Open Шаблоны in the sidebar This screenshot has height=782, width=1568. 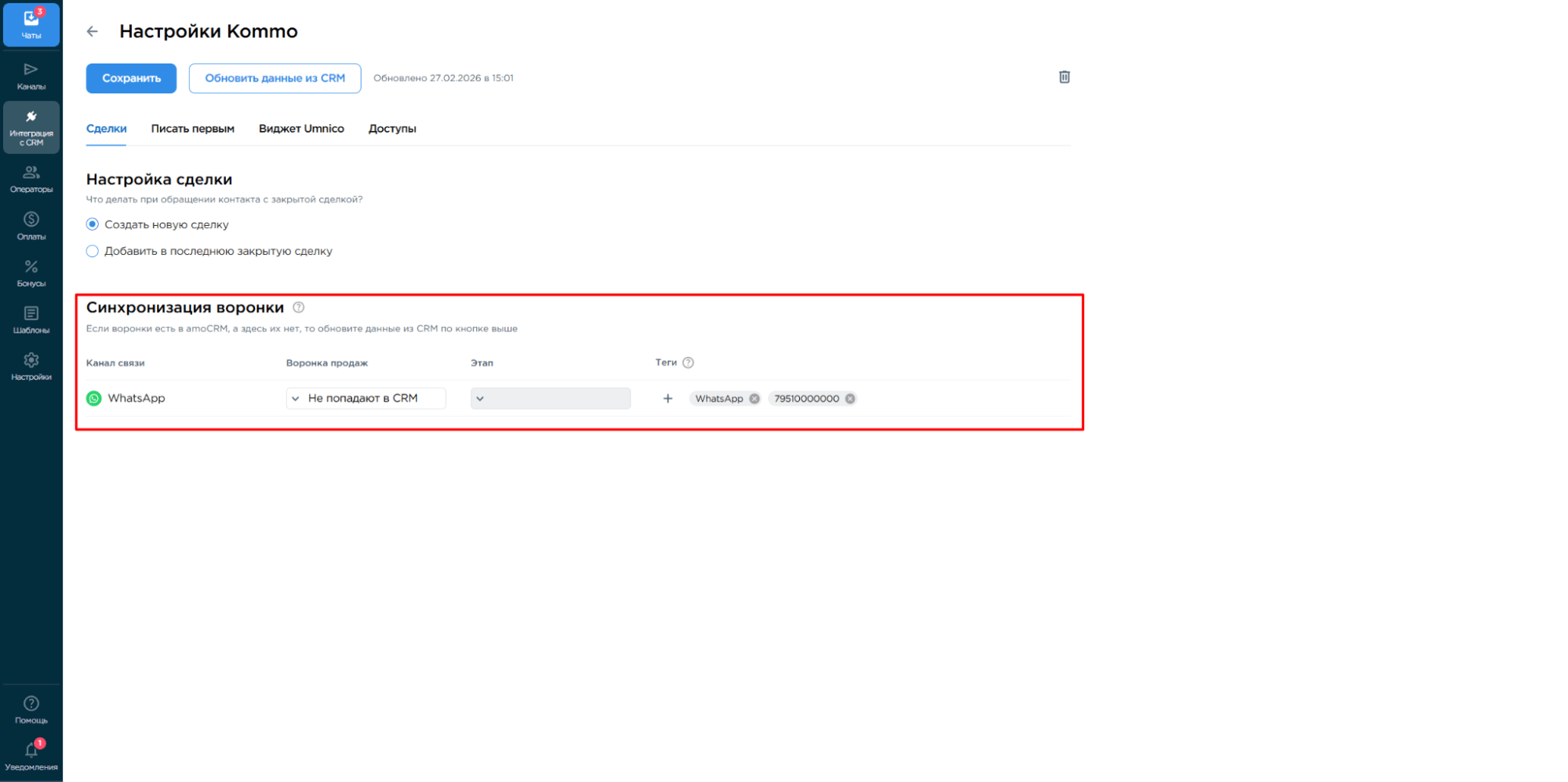31,320
